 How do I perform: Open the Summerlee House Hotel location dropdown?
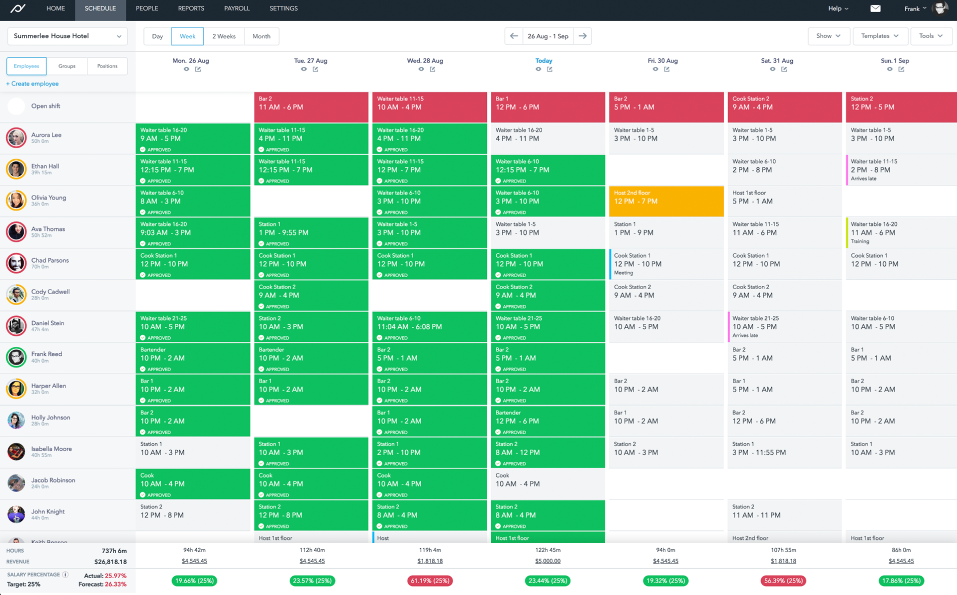point(67,36)
